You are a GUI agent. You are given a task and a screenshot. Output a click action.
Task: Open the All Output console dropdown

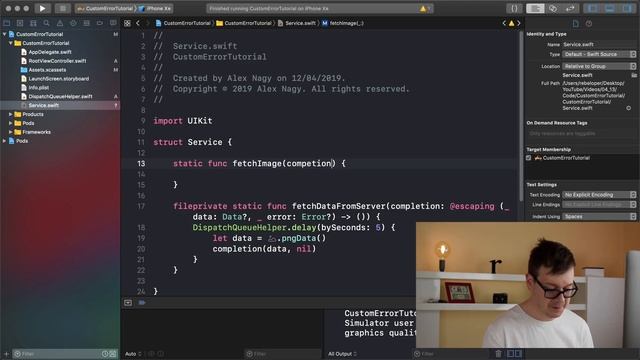(x=342, y=354)
